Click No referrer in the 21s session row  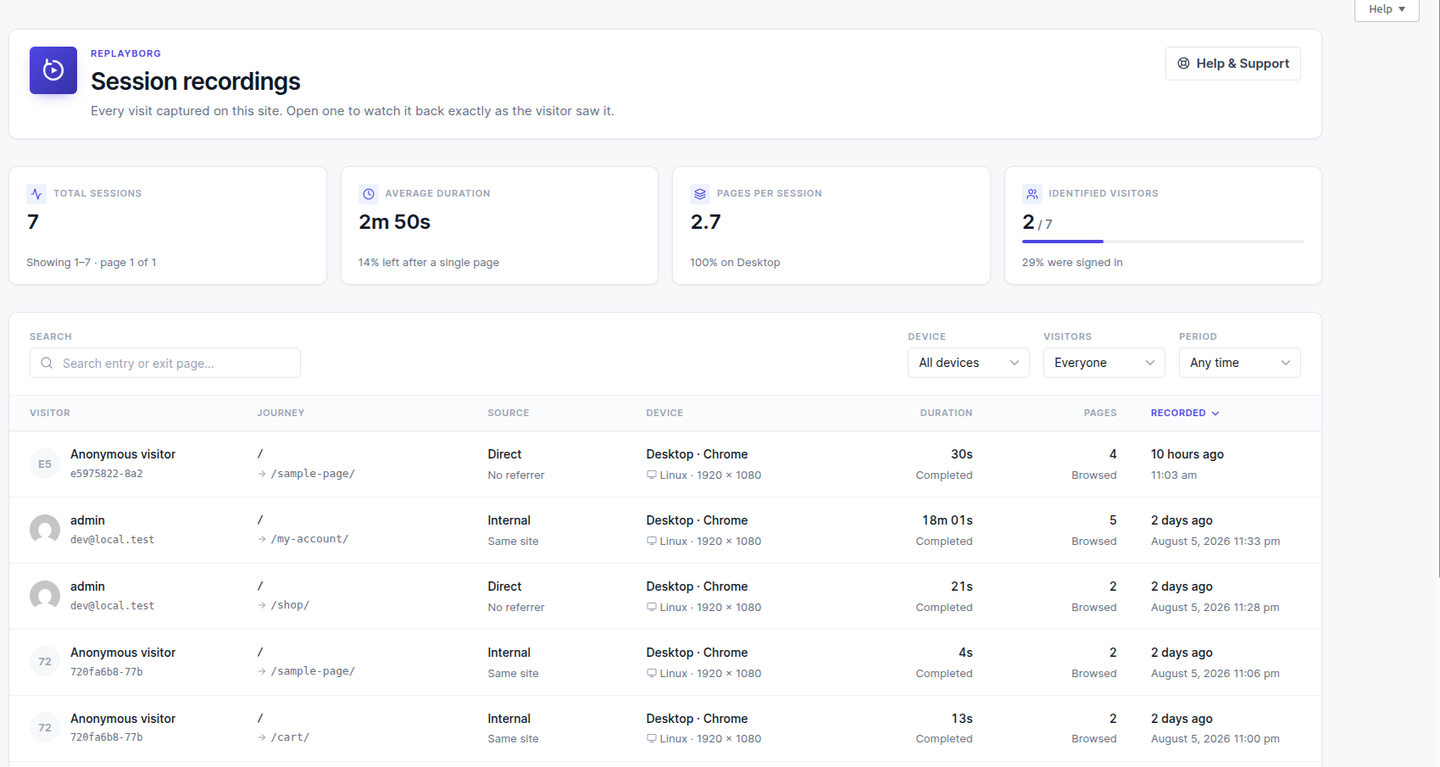516,607
